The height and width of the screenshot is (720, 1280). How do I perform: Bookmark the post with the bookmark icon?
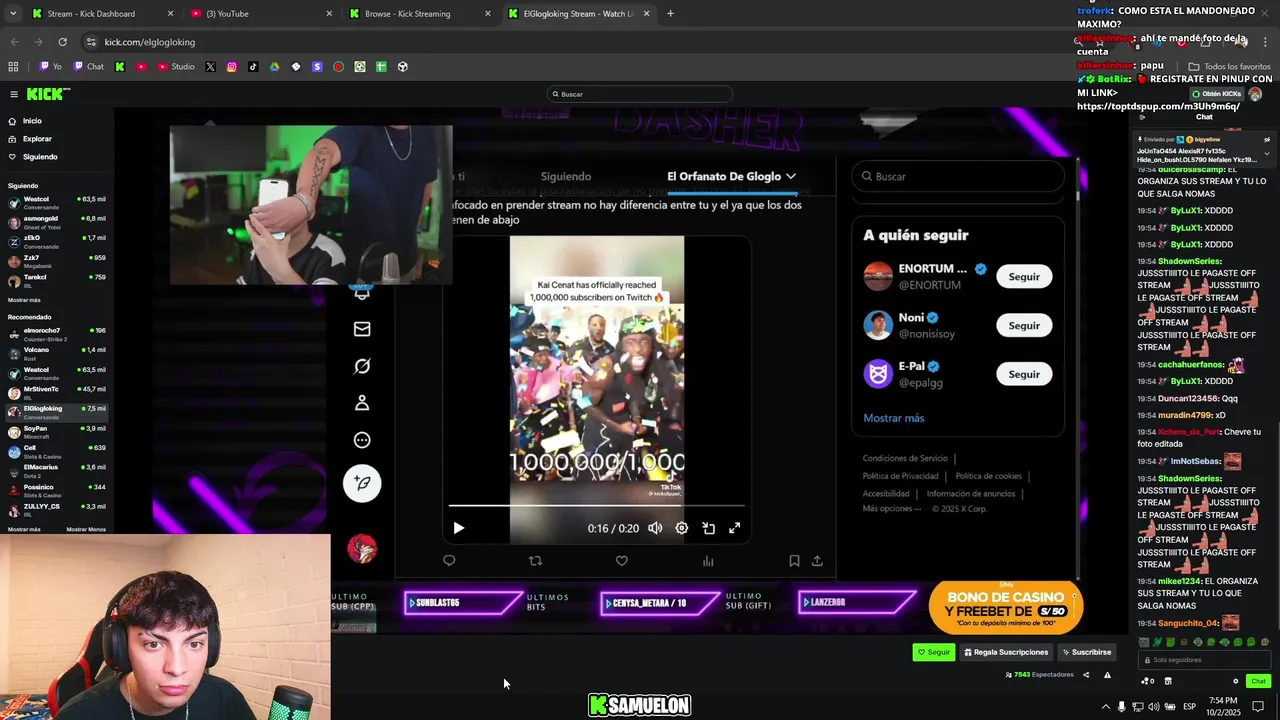794,561
